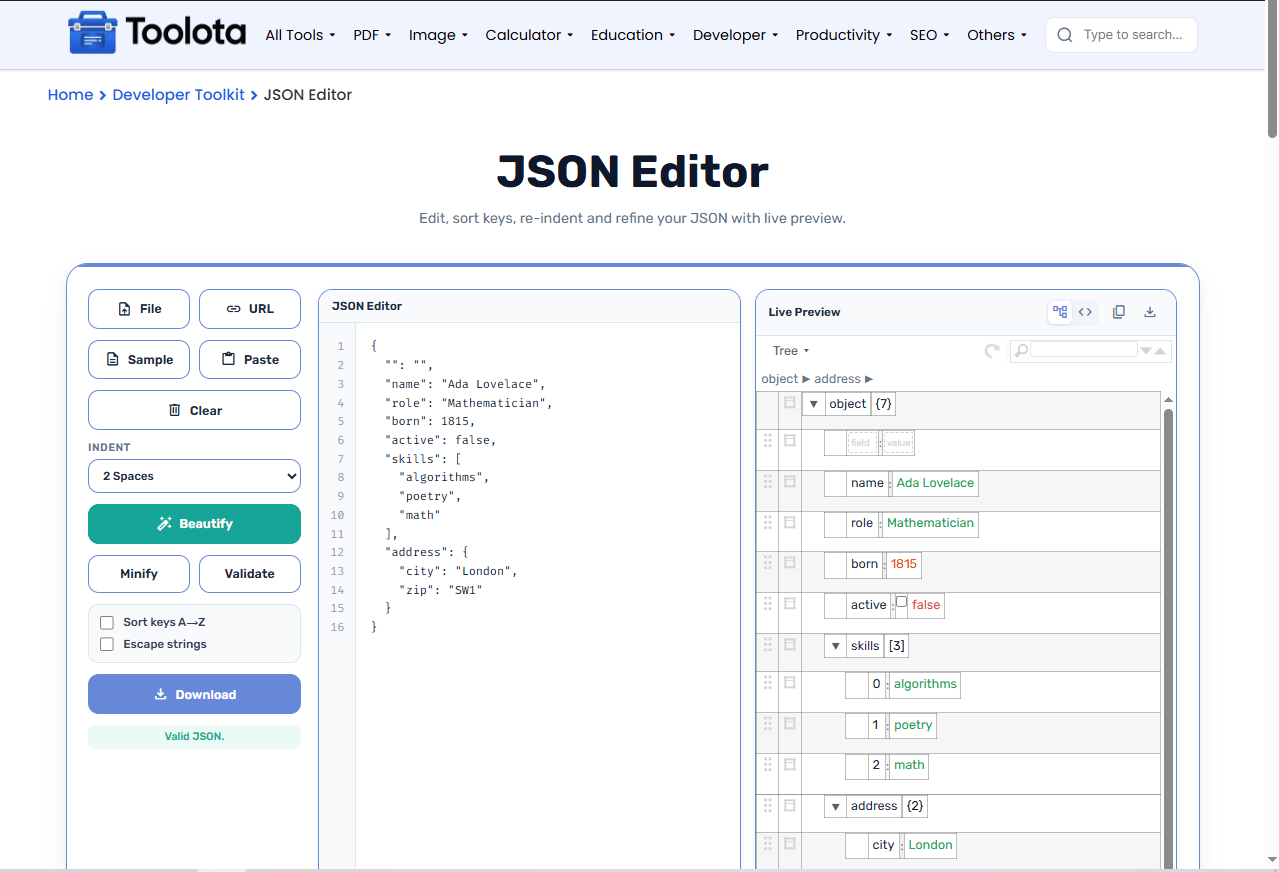Click the empty field placeholder in tree
The height and width of the screenshot is (872, 1279).
[860, 443]
